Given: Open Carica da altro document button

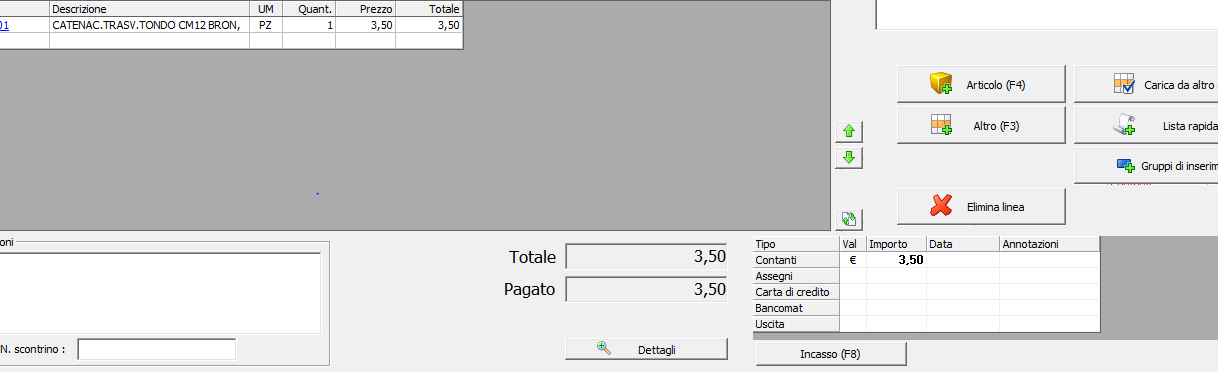Looking at the screenshot, I should [1146, 85].
